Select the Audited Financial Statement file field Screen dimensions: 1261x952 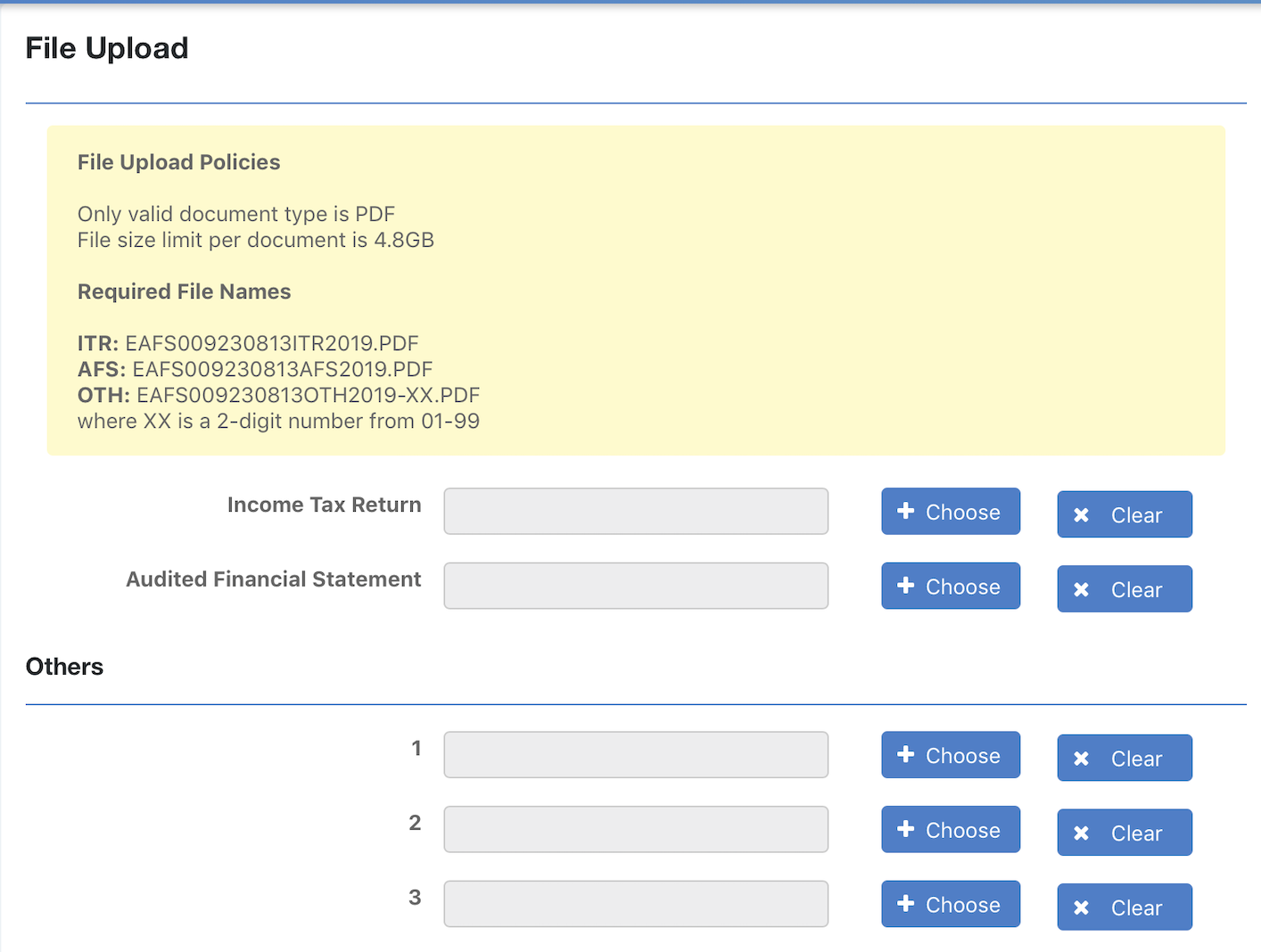636,586
